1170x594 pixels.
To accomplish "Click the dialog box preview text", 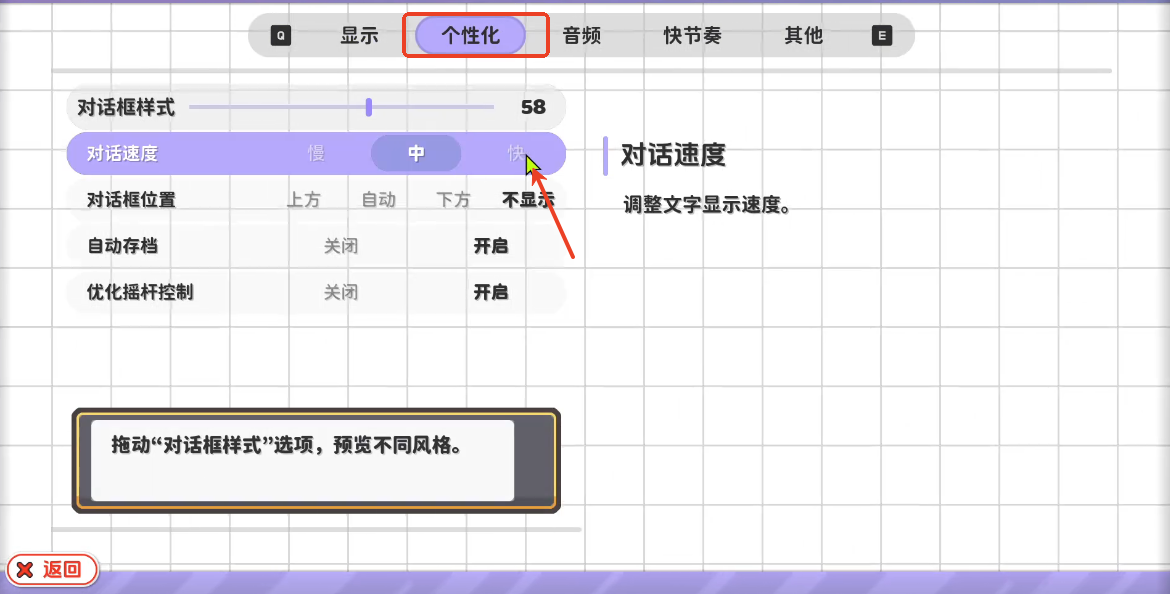I will [287, 446].
